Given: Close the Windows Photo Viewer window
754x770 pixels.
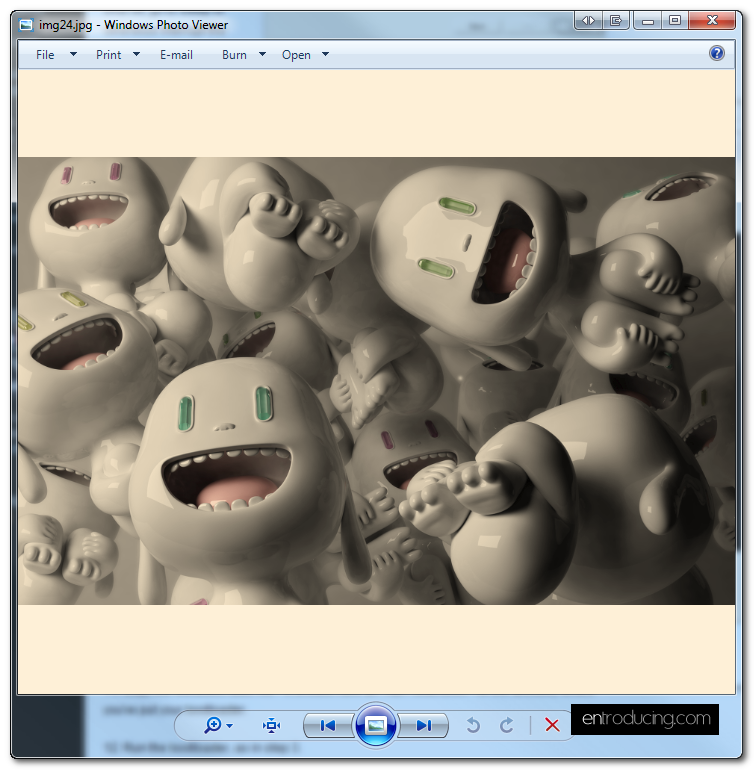Looking at the screenshot, I should 712,21.
